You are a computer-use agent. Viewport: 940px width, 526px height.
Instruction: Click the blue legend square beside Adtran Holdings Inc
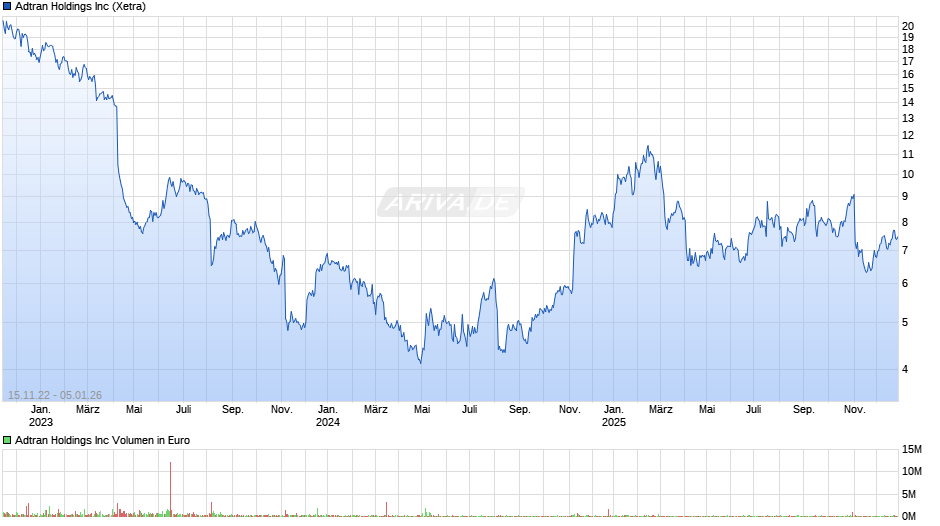(7, 7)
